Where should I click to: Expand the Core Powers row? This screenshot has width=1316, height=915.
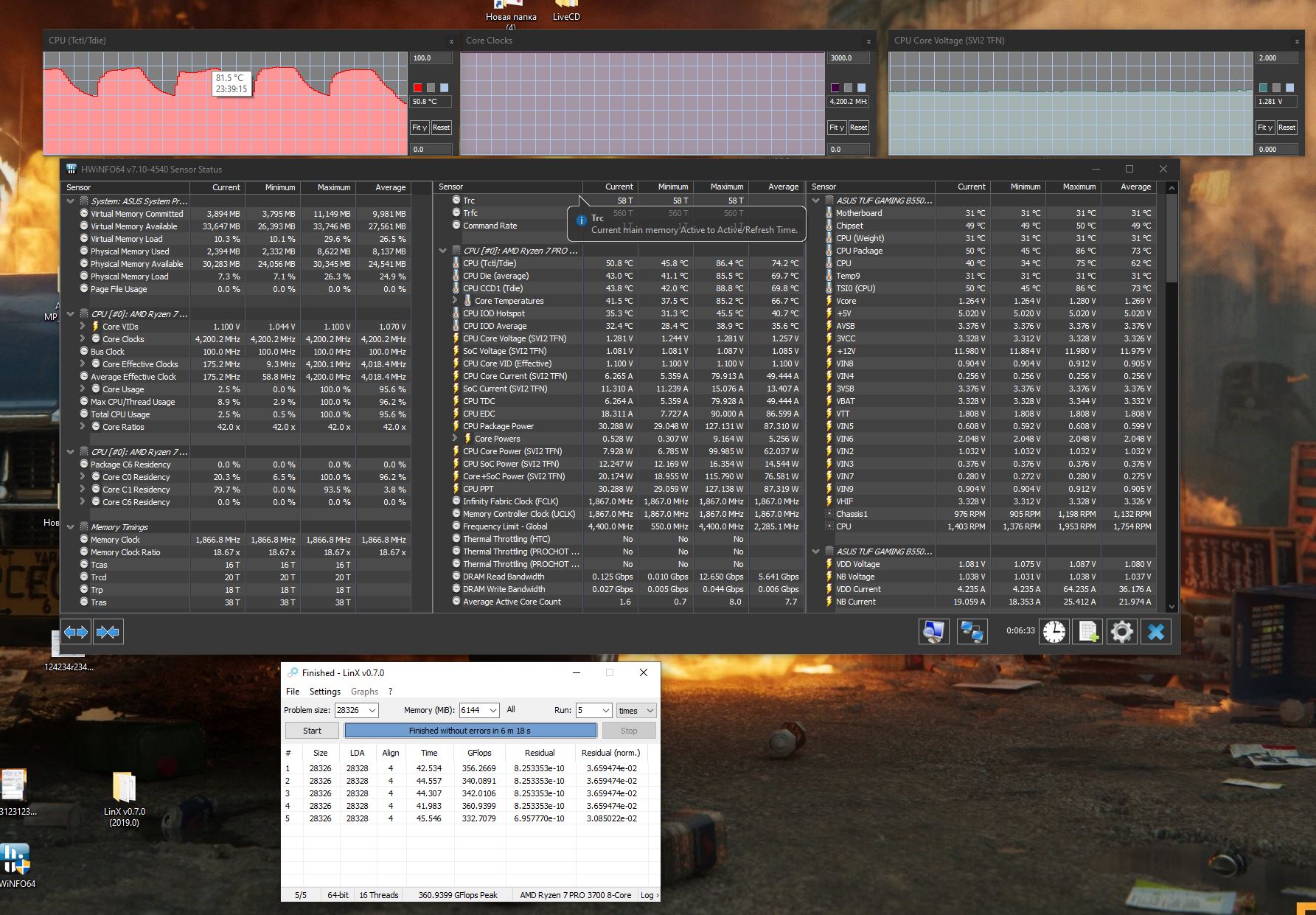[x=455, y=438]
